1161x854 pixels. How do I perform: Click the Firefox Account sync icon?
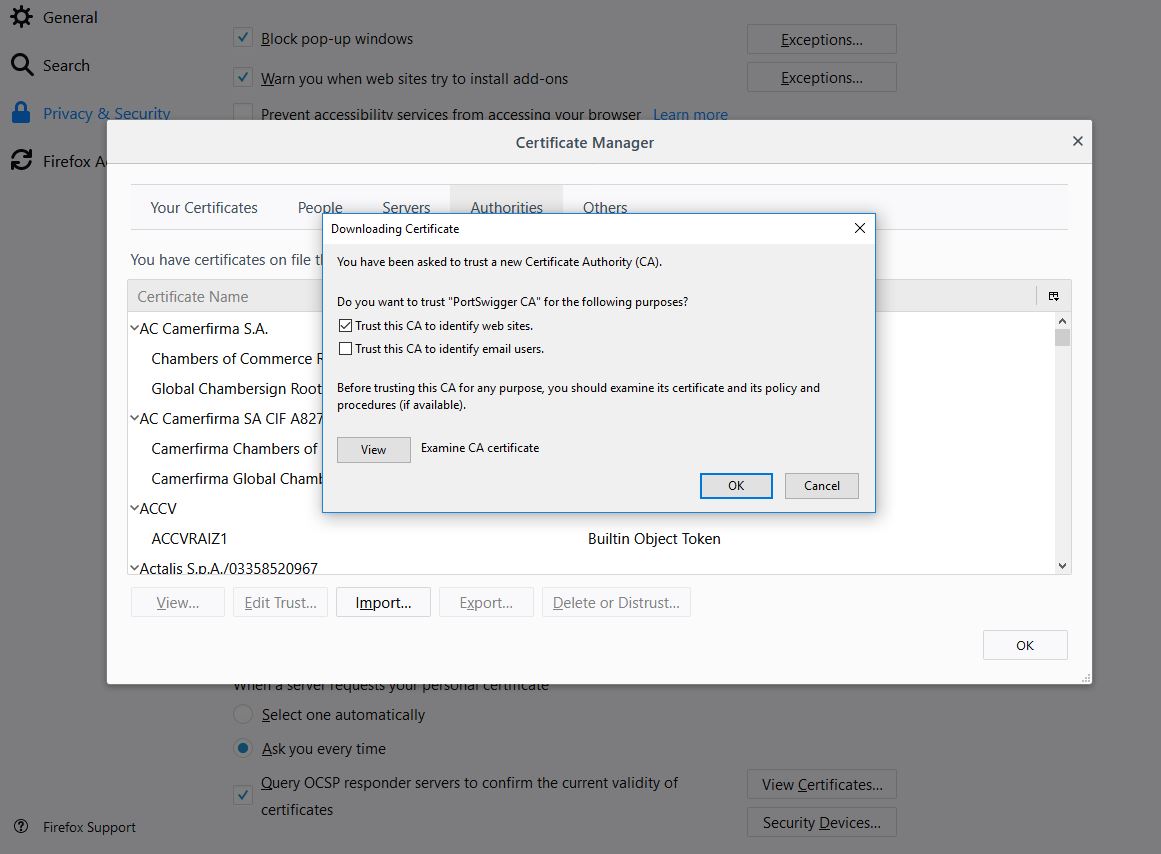[x=21, y=160]
